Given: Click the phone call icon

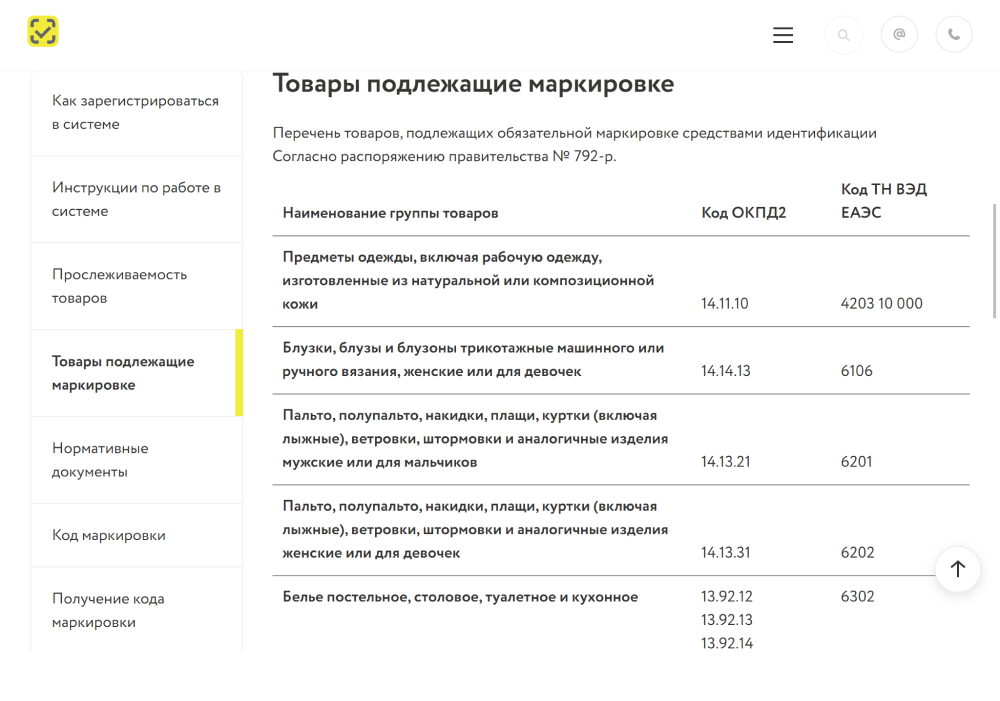Looking at the screenshot, I should pos(954,35).
